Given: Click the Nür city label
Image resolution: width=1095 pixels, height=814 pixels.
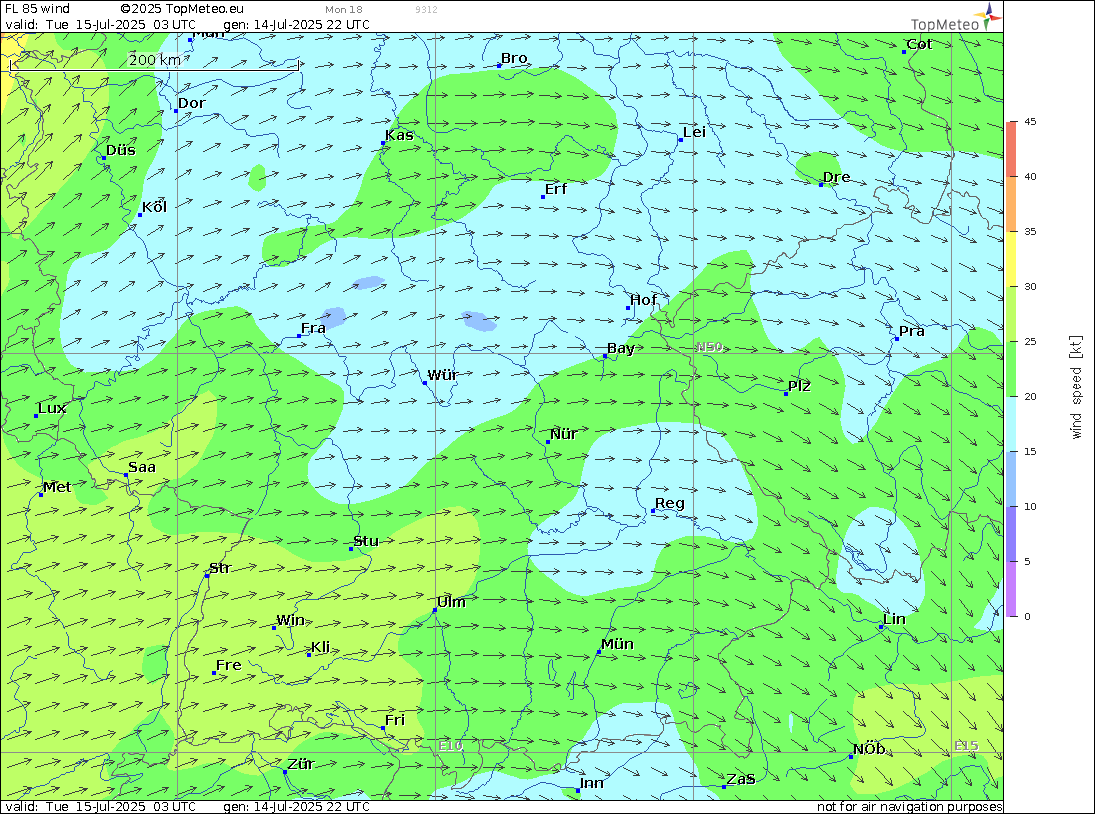Looking at the screenshot, I should (564, 434).
